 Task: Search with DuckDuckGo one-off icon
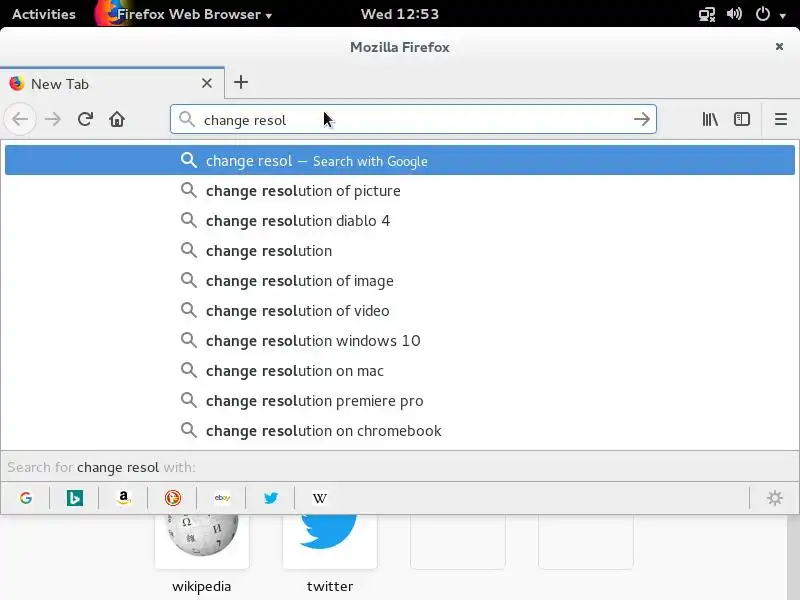(172, 498)
